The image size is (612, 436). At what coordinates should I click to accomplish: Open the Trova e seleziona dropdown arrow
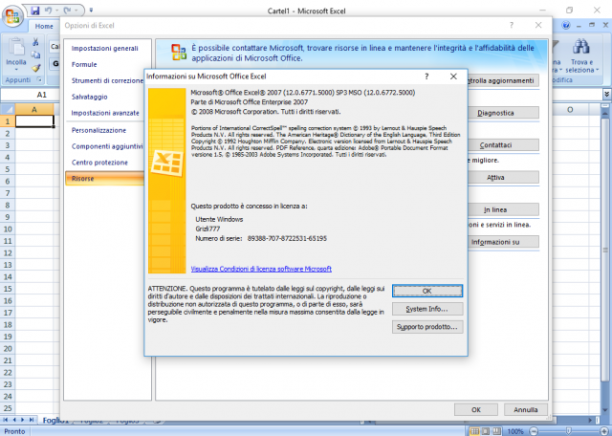click(x=598, y=70)
